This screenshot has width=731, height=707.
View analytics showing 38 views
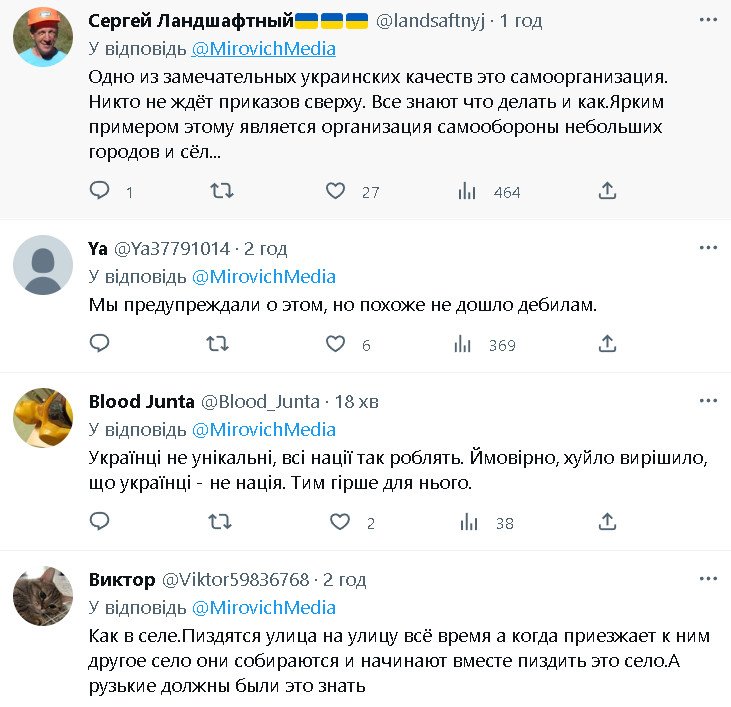[470, 522]
